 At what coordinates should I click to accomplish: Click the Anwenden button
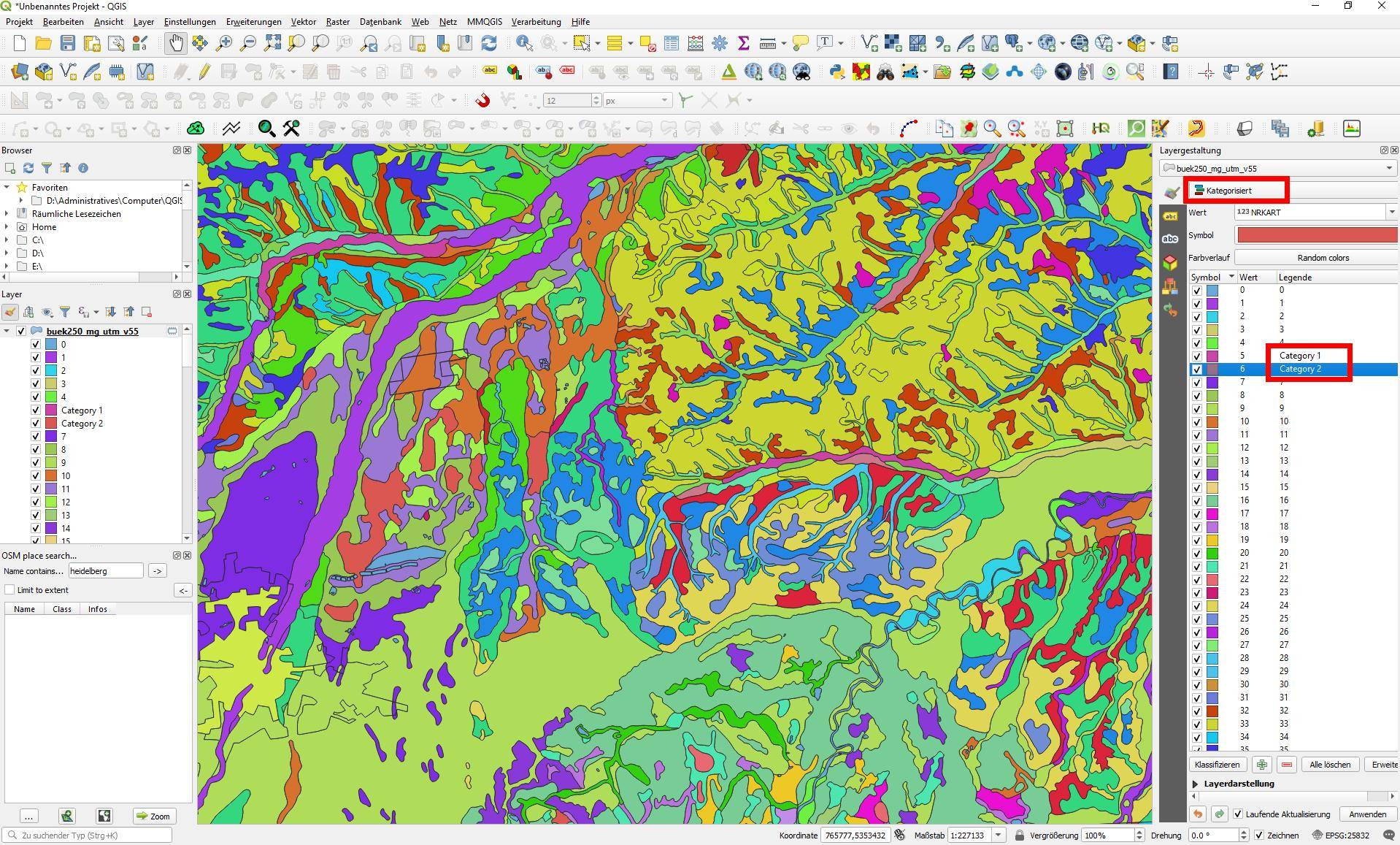pos(1368,814)
